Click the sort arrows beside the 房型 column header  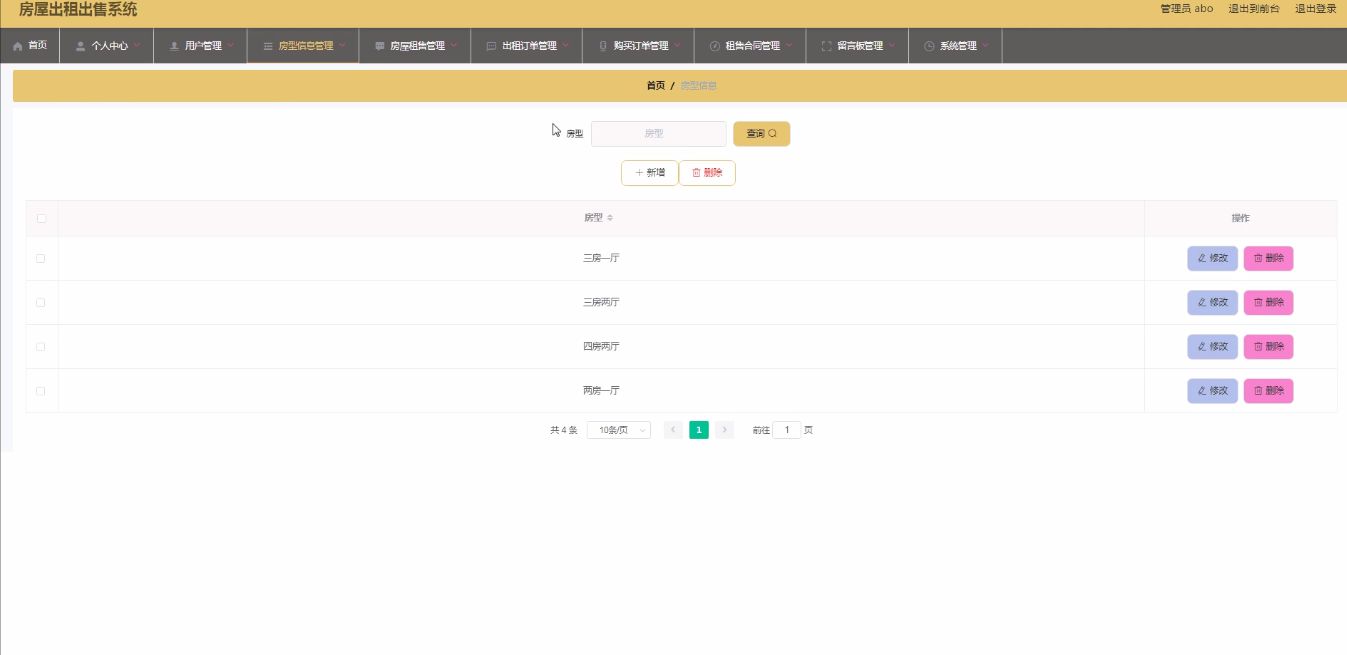tap(610, 218)
